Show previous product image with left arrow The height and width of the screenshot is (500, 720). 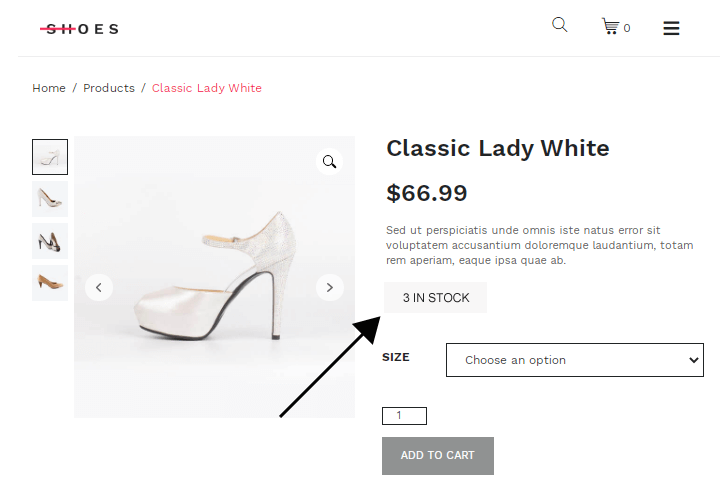point(98,288)
